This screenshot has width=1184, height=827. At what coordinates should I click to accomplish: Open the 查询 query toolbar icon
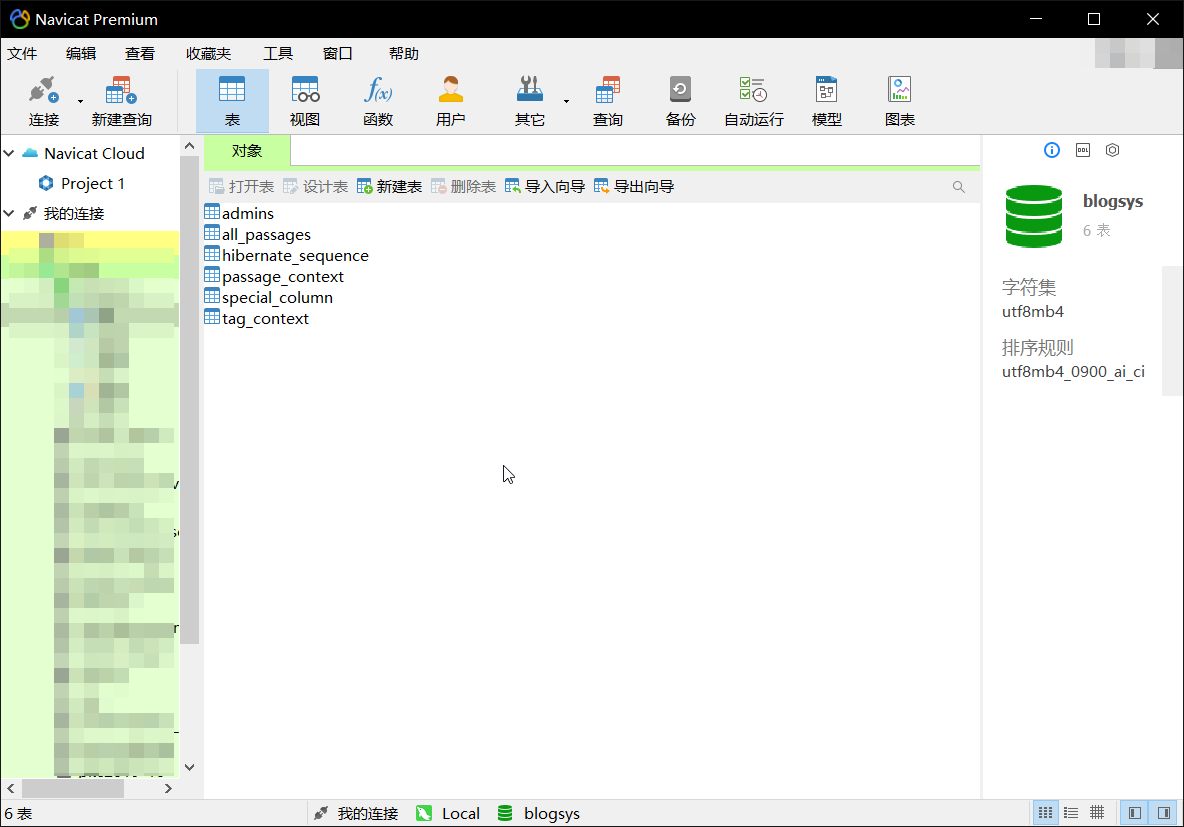pyautogui.click(x=607, y=100)
